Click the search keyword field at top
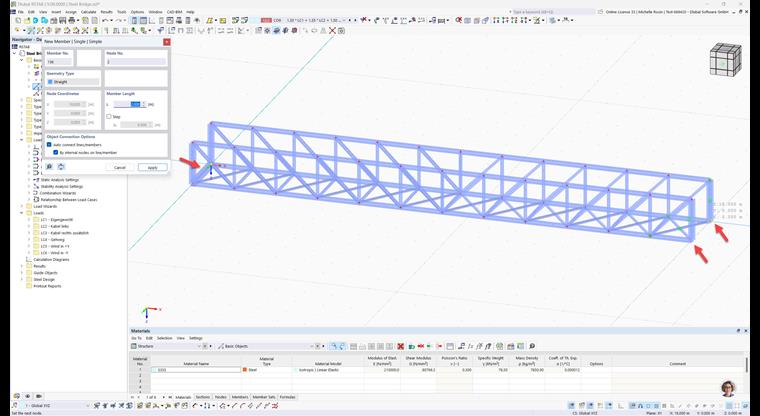The height and width of the screenshot is (416, 760). 552,11
